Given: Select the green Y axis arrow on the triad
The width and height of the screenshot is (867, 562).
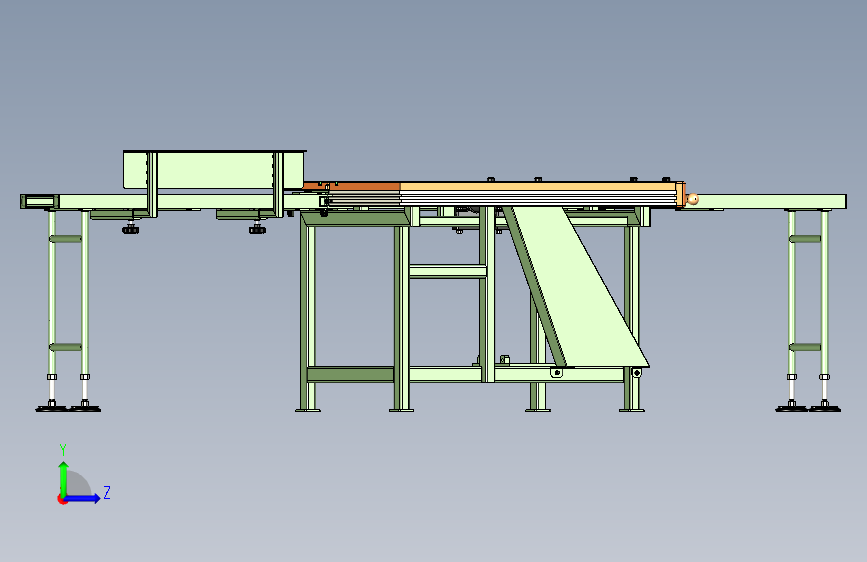Looking at the screenshot, I should pyautogui.click(x=64, y=478).
